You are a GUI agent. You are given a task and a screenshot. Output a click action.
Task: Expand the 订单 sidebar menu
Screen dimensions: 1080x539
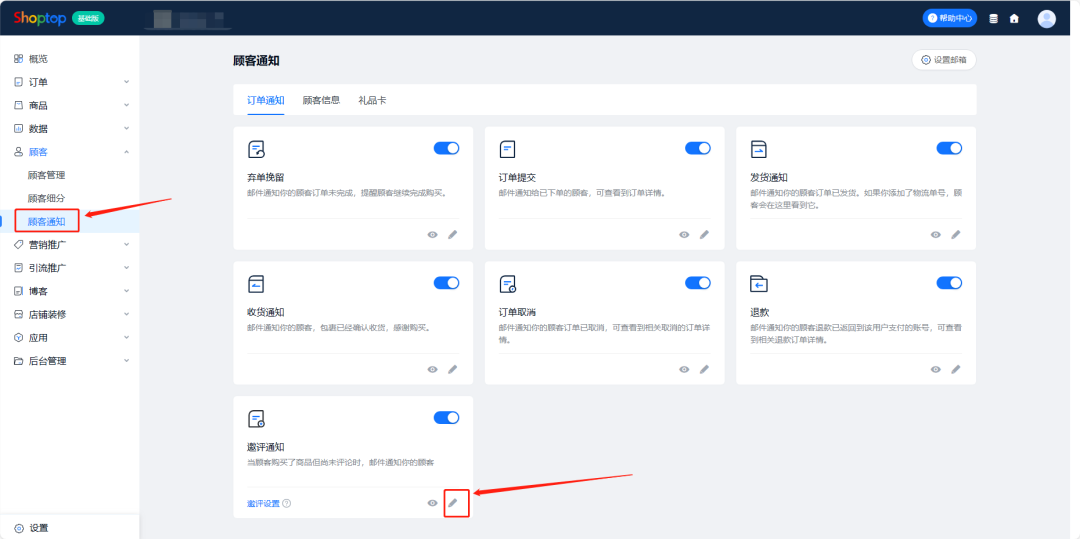click(70, 82)
